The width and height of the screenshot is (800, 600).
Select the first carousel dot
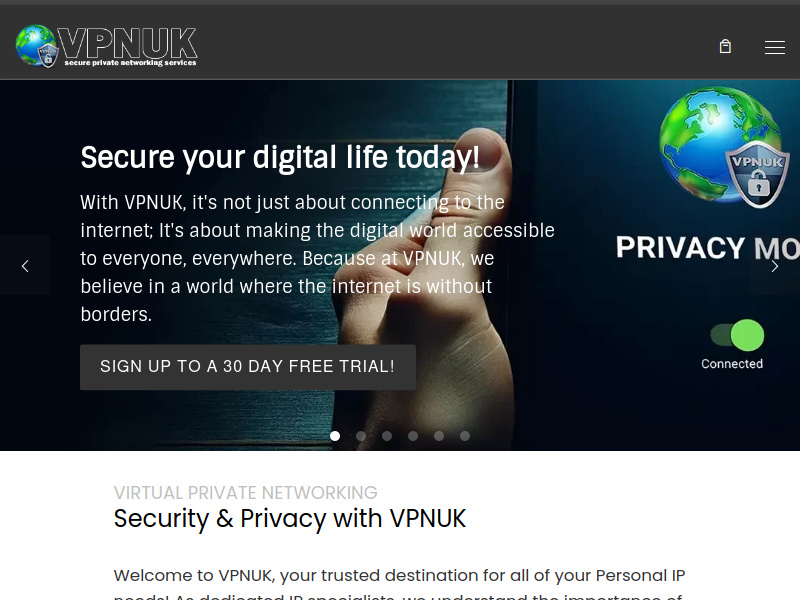click(335, 436)
